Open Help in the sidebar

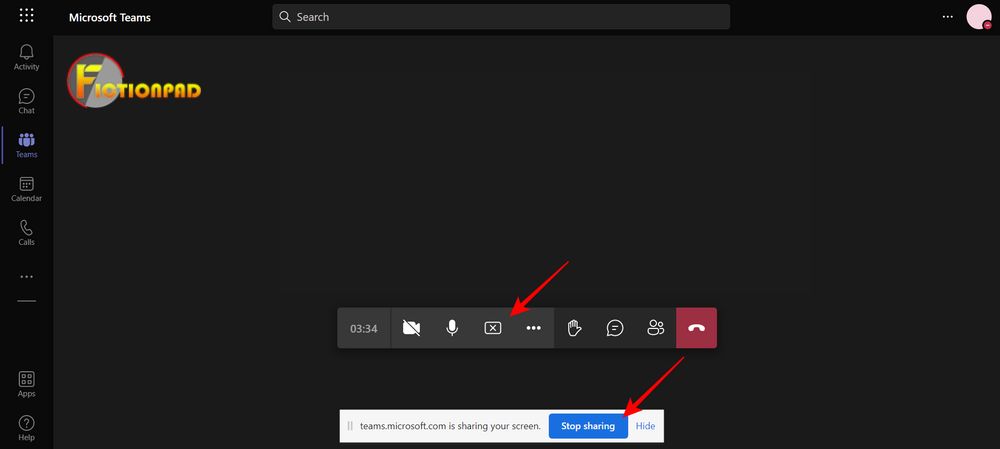[26, 429]
